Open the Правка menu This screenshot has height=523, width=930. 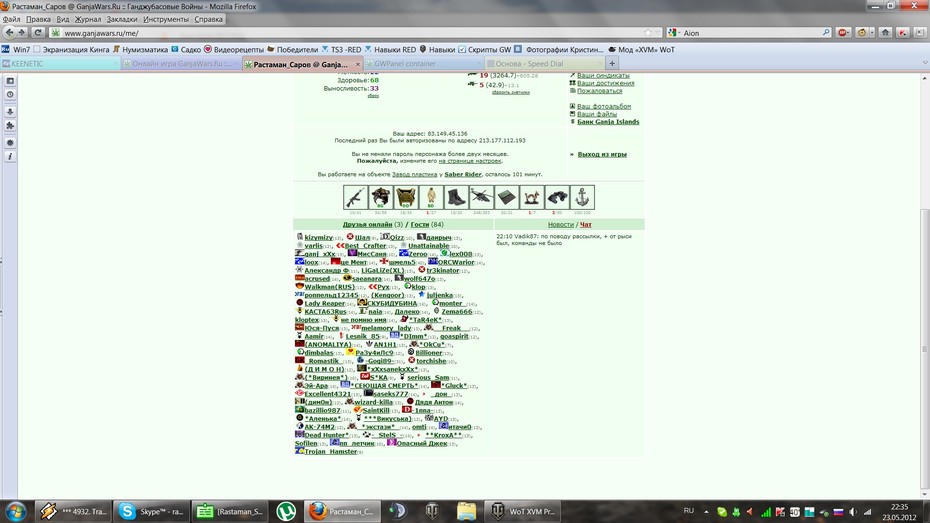coord(38,19)
